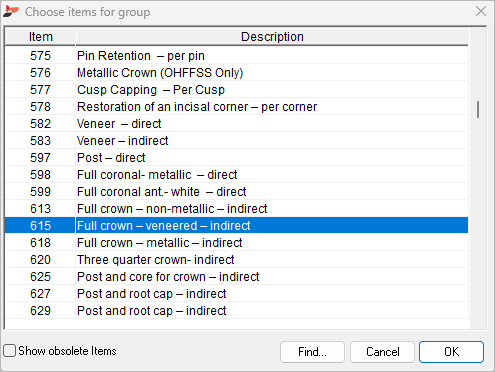Select Restoration of an incisal corner row
Image resolution: width=495 pixels, height=372 pixels.
click(237, 107)
